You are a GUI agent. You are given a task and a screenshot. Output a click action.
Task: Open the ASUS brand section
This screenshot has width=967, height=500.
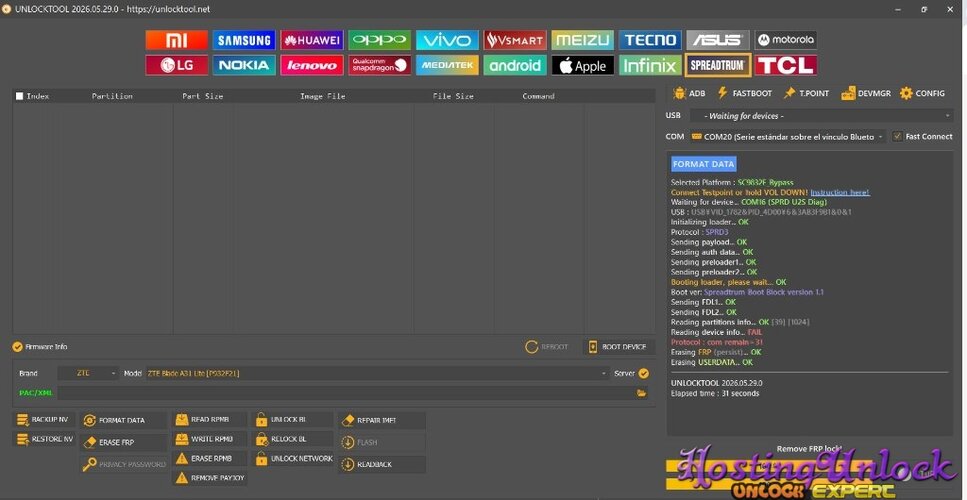coord(718,40)
